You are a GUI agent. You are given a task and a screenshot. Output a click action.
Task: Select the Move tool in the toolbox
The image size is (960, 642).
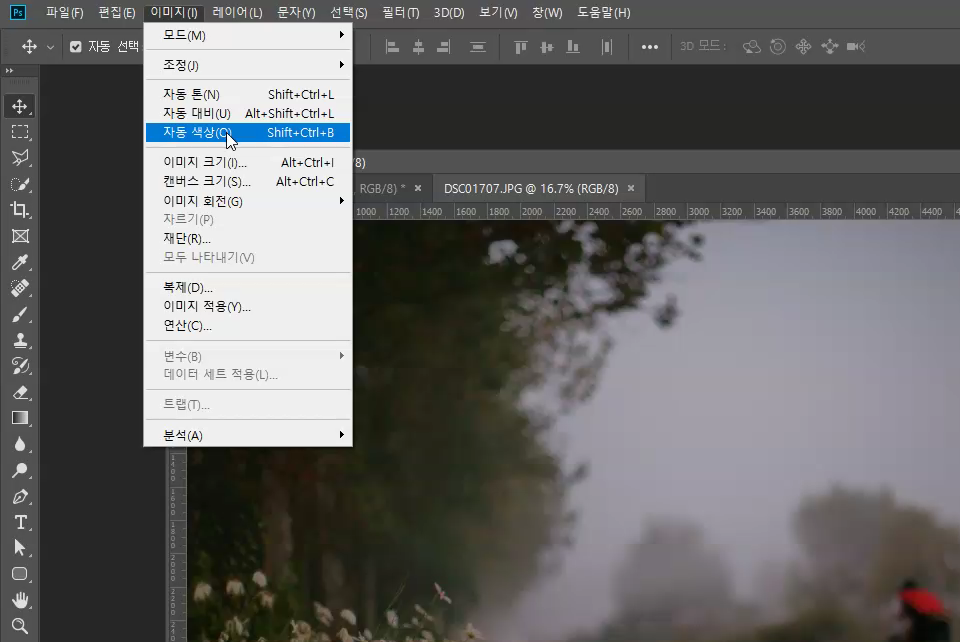click(20, 106)
